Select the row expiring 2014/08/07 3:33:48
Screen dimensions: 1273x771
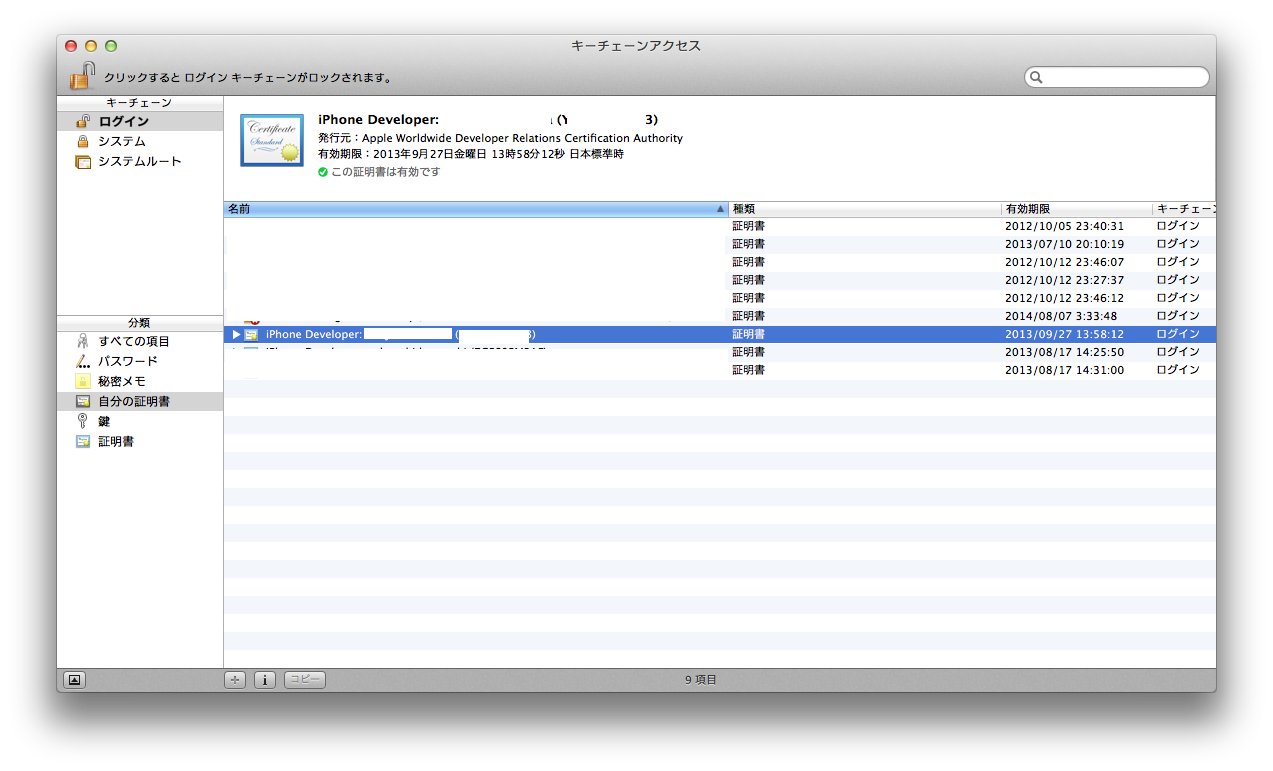pyautogui.click(x=720, y=316)
